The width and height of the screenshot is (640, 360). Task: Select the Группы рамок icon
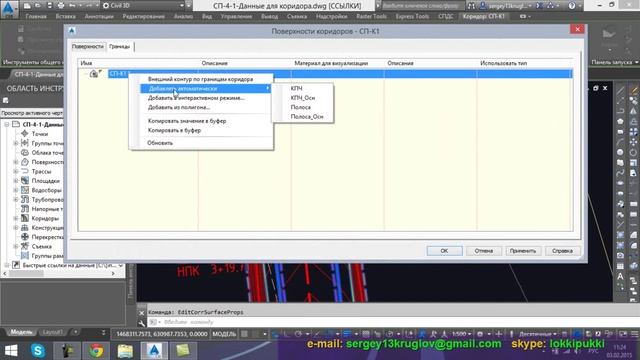tap(24, 256)
